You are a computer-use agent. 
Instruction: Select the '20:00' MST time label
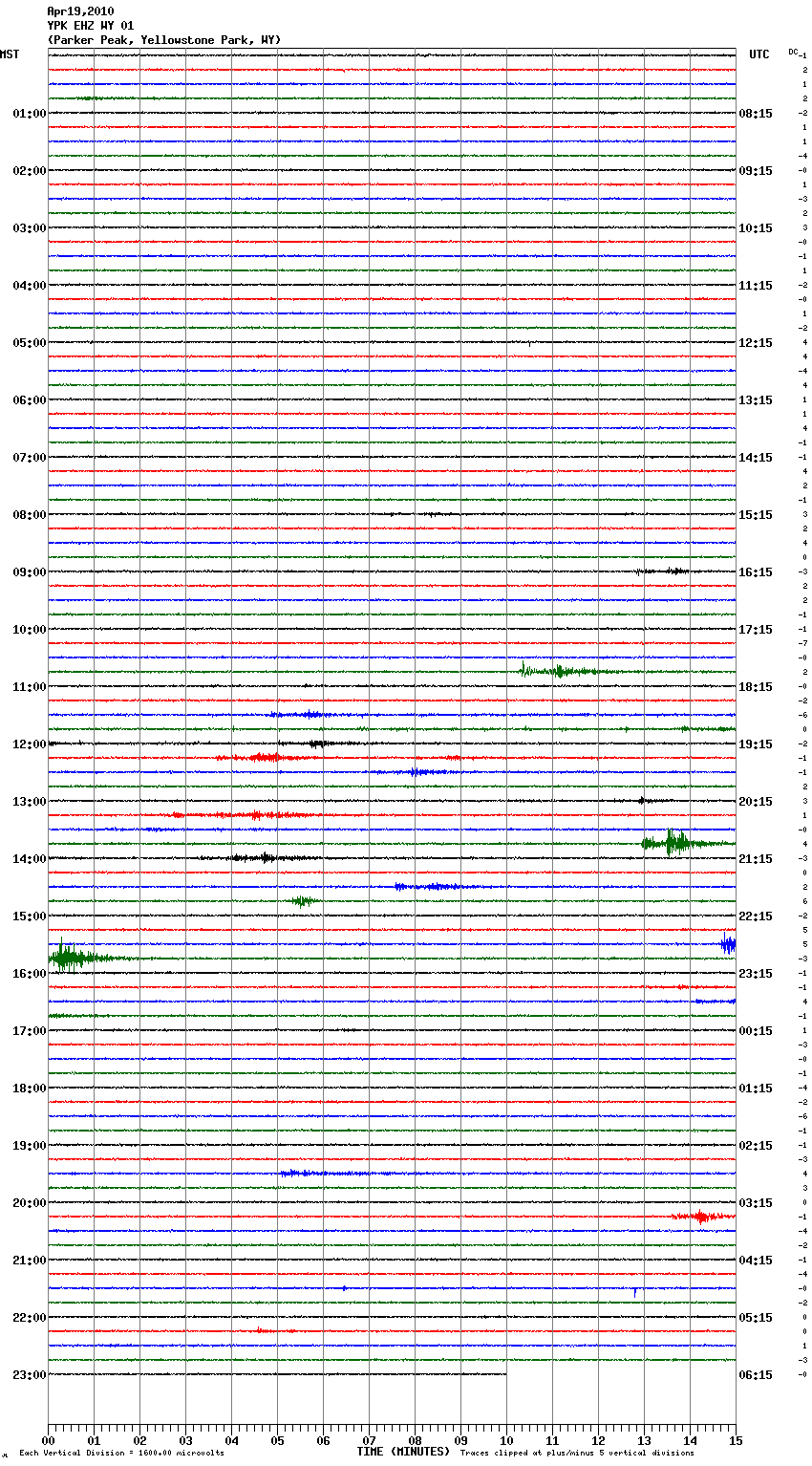point(30,1203)
